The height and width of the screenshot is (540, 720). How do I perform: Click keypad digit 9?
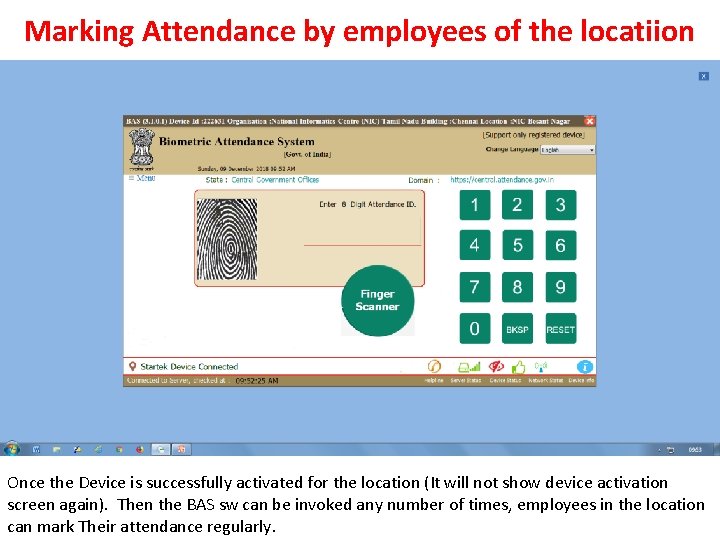pyautogui.click(x=561, y=287)
